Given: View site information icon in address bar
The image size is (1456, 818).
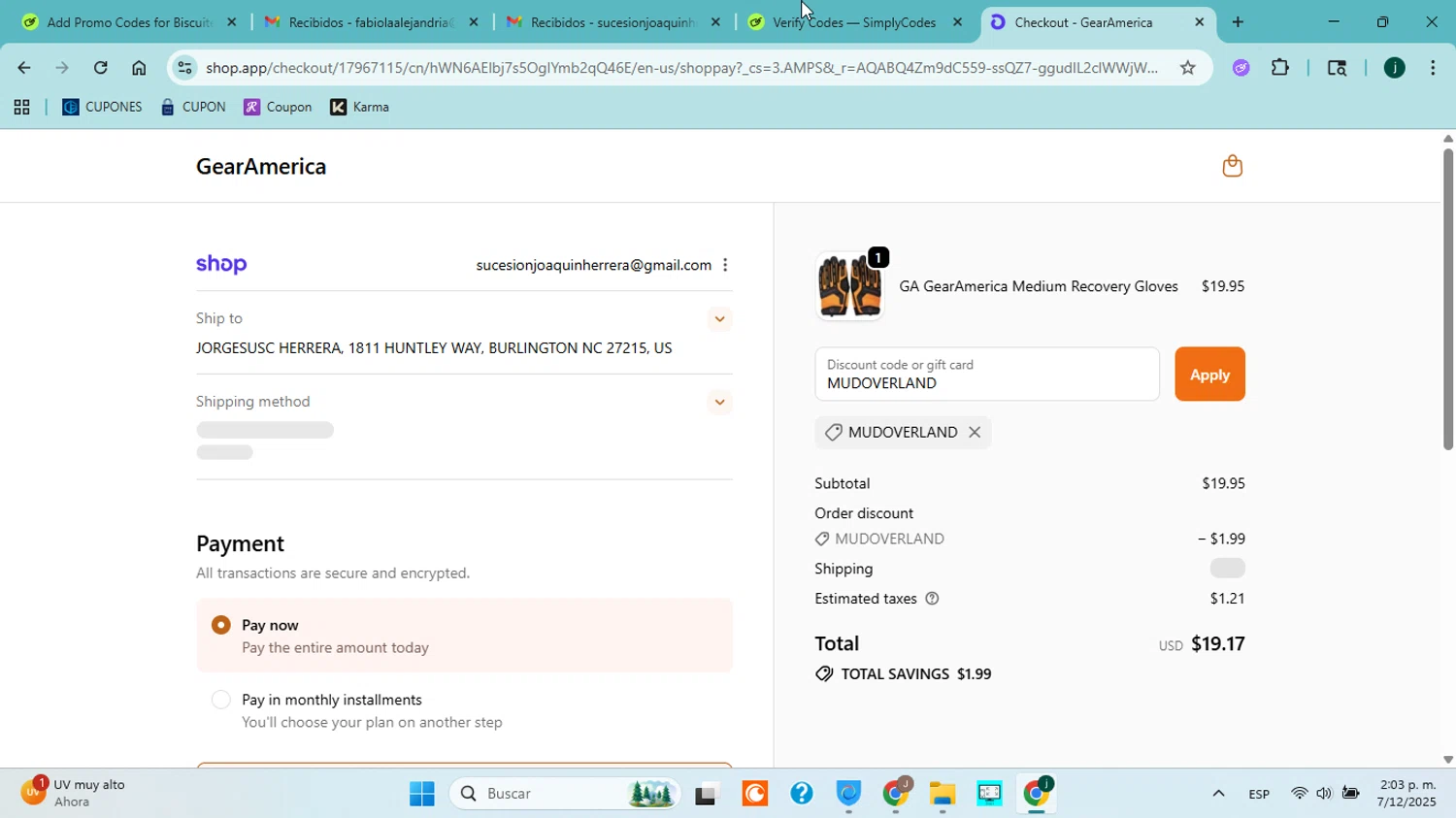Looking at the screenshot, I should 184,68.
